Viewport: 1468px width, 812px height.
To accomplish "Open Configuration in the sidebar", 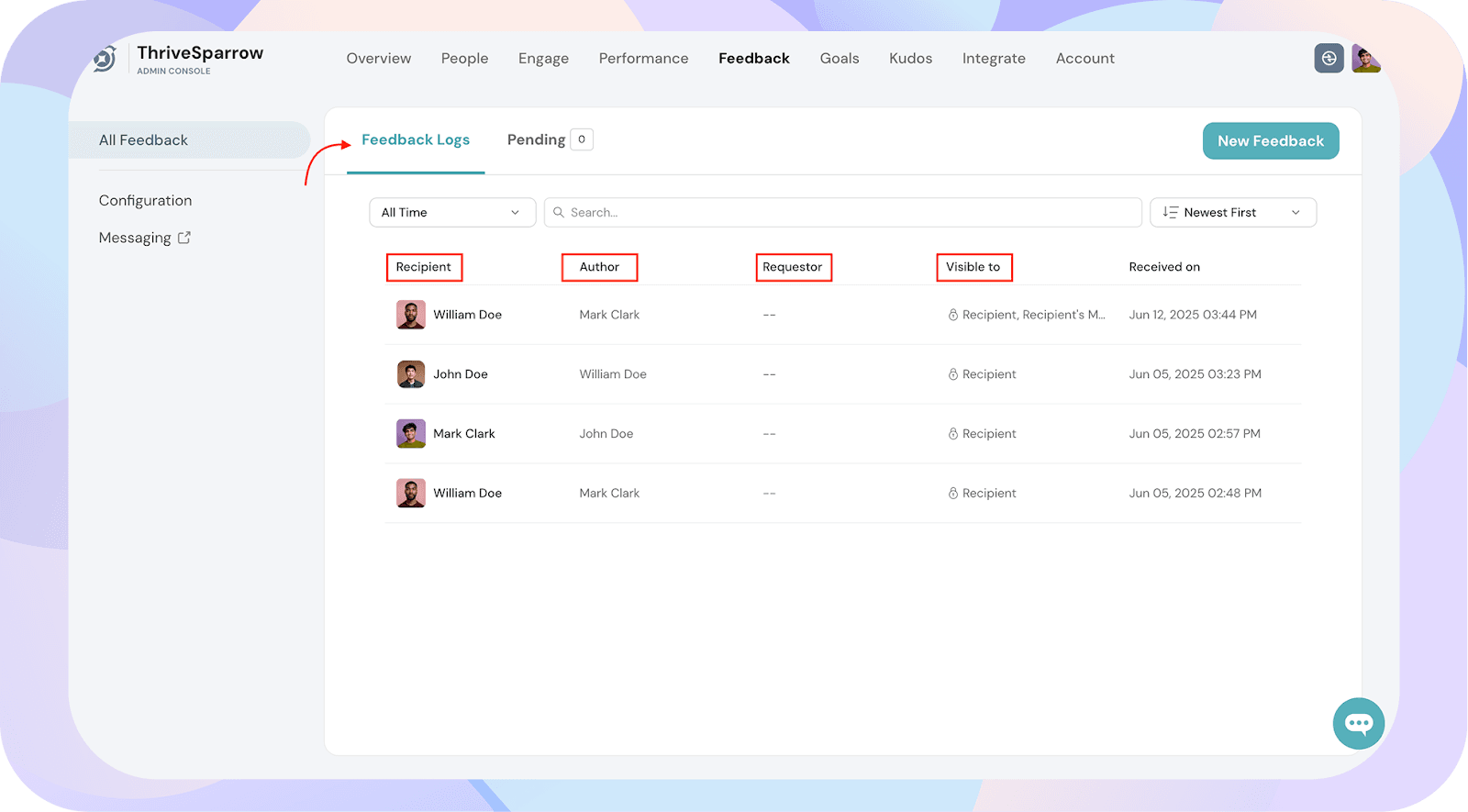I will pos(145,201).
